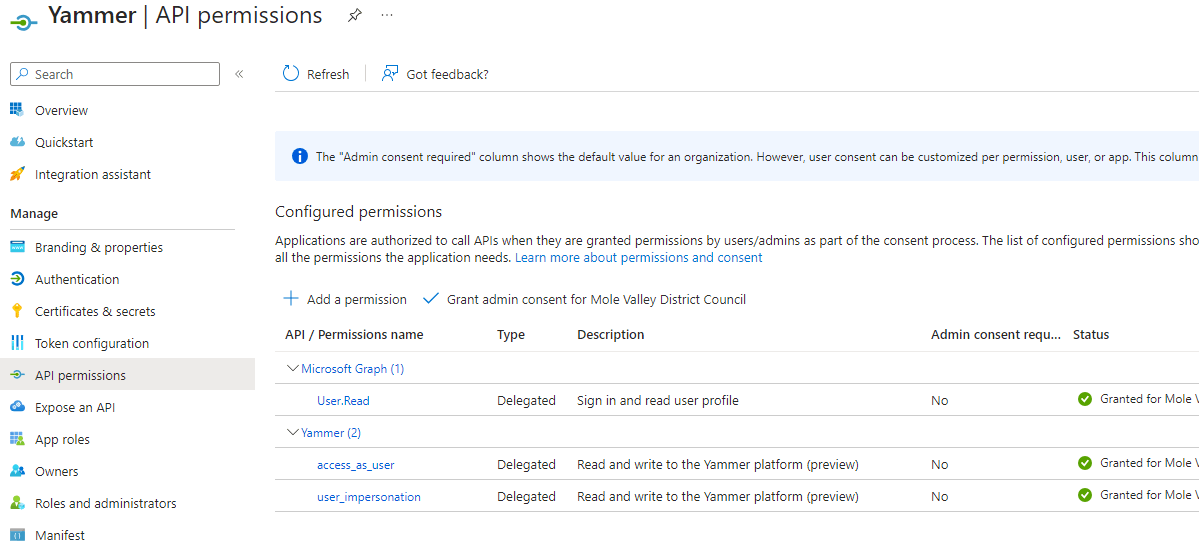Open the more options ellipsis menu
This screenshot has width=1199, height=549.
[387, 15]
